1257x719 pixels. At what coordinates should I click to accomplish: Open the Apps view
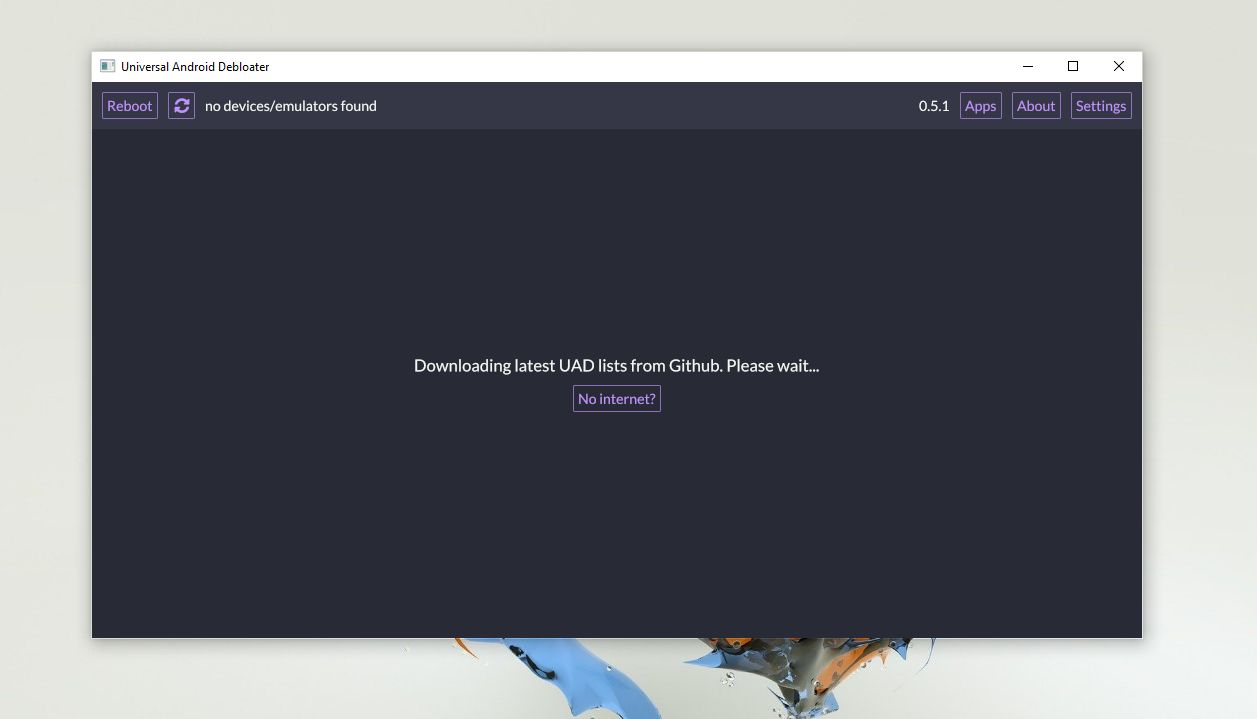[x=981, y=106]
